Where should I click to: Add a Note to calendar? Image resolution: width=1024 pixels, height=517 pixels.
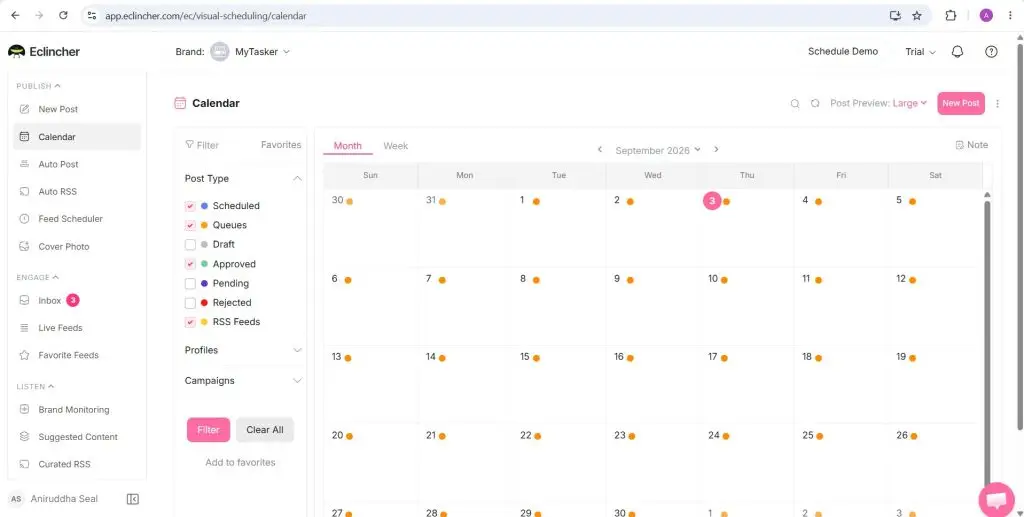[971, 145]
